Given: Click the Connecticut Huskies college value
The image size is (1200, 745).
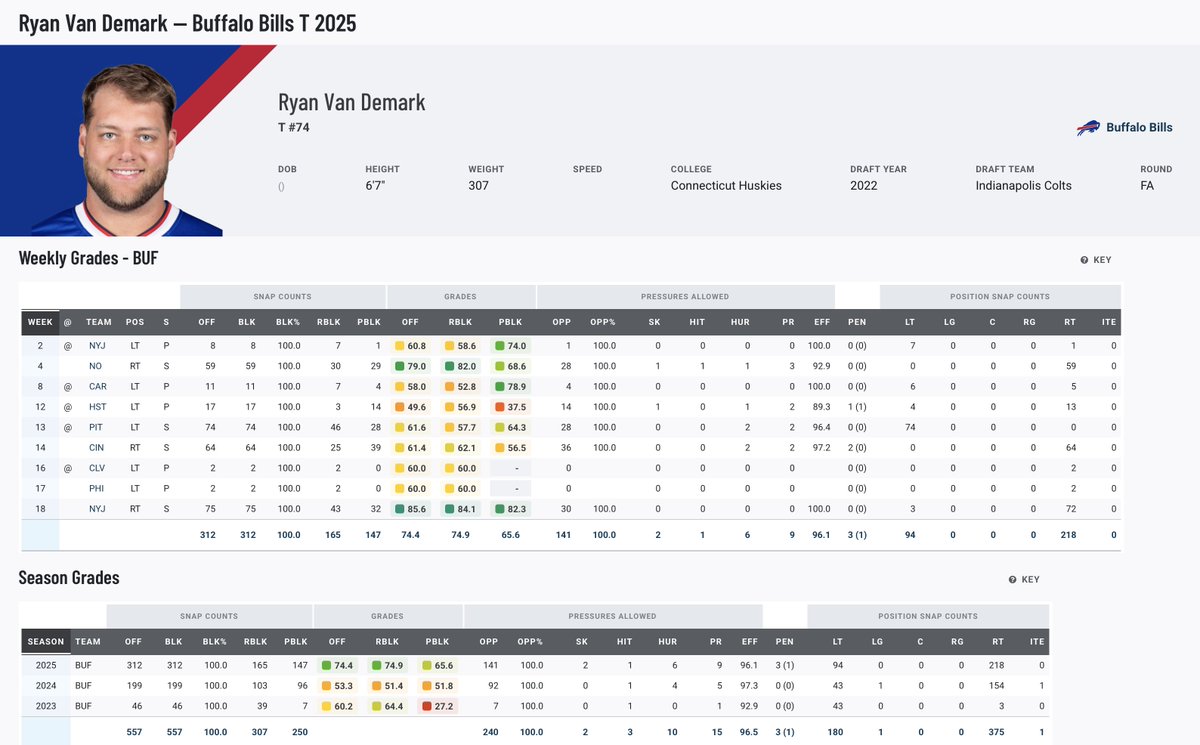Looking at the screenshot, I should click(726, 186).
